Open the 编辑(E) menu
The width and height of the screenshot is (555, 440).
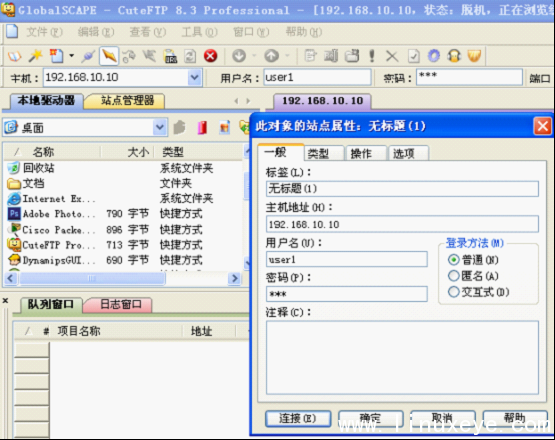pyautogui.click(x=96, y=32)
